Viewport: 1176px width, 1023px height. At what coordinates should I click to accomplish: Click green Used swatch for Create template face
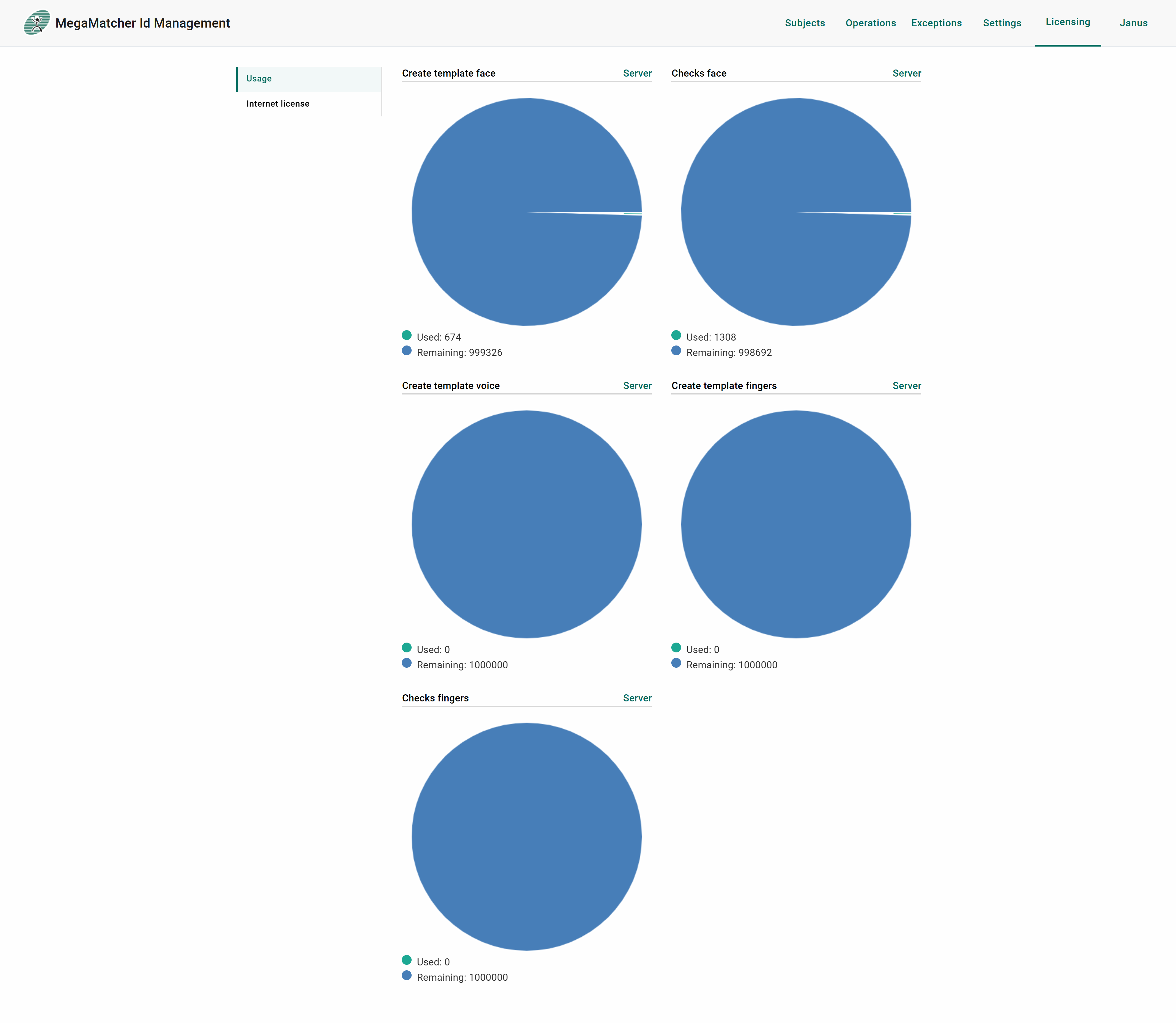[x=406, y=335]
